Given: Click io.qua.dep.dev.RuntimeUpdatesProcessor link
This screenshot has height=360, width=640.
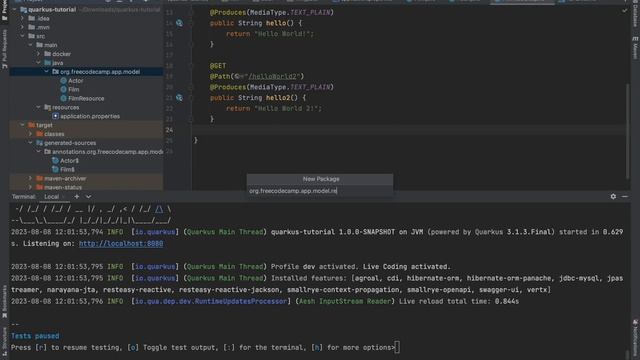Looking at the screenshot, I should click(211, 301).
